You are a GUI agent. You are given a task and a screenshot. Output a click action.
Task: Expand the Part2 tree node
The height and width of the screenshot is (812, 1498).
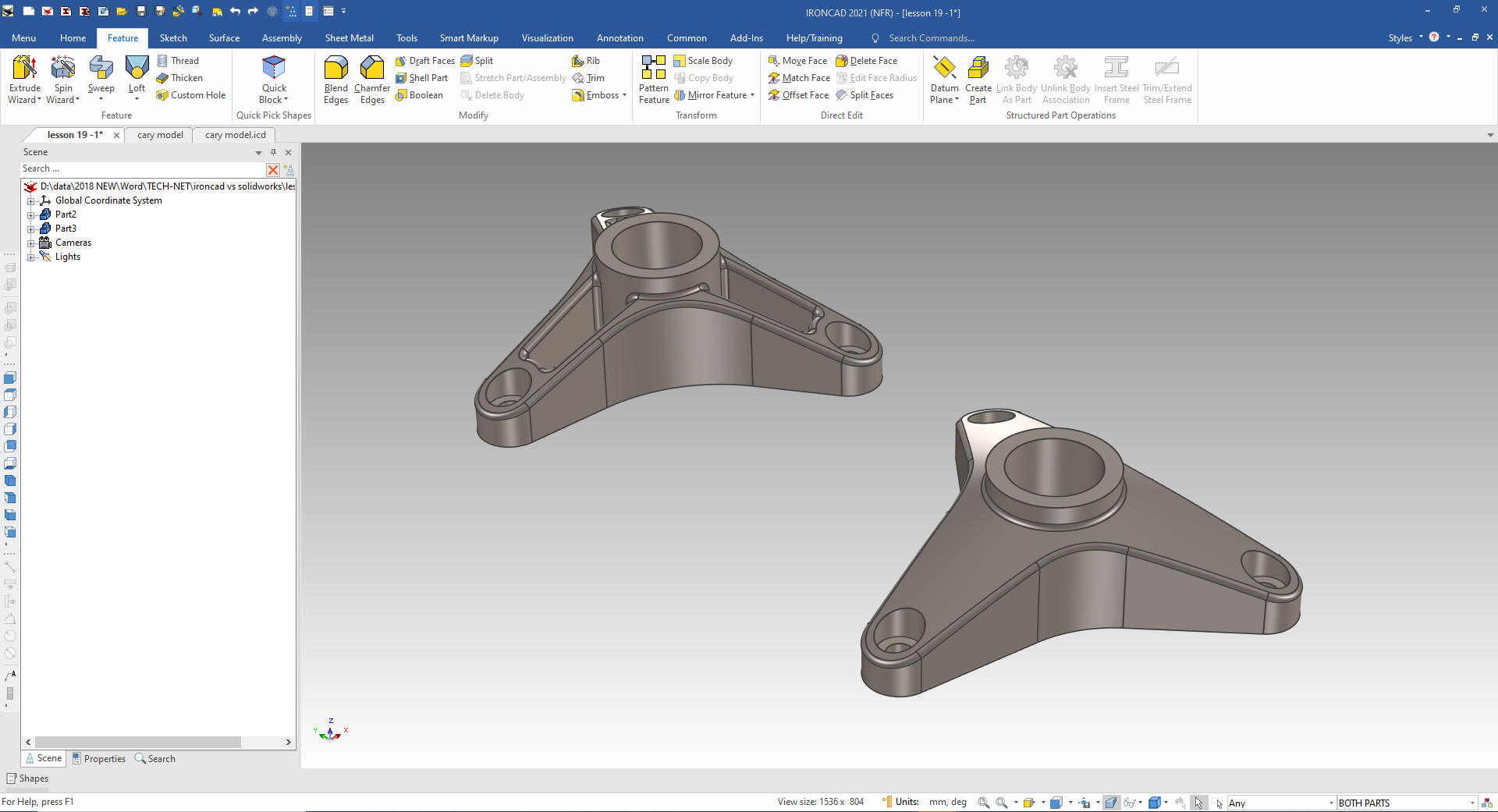(x=30, y=215)
